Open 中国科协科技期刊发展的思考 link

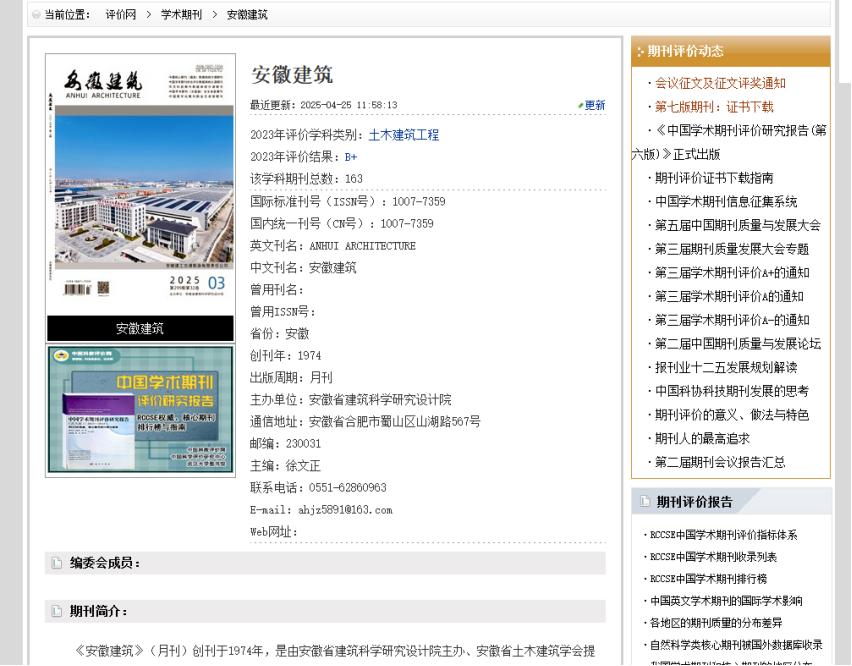click(732, 391)
